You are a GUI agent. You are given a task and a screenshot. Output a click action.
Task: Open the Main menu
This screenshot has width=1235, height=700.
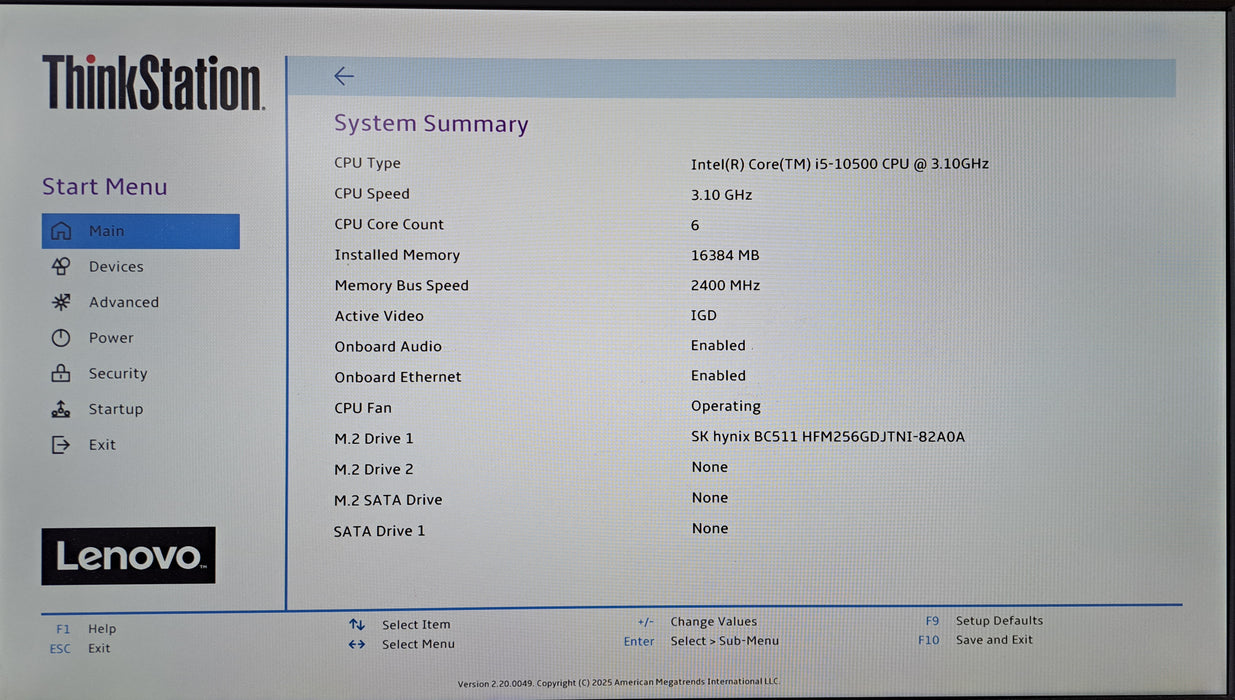click(141, 231)
